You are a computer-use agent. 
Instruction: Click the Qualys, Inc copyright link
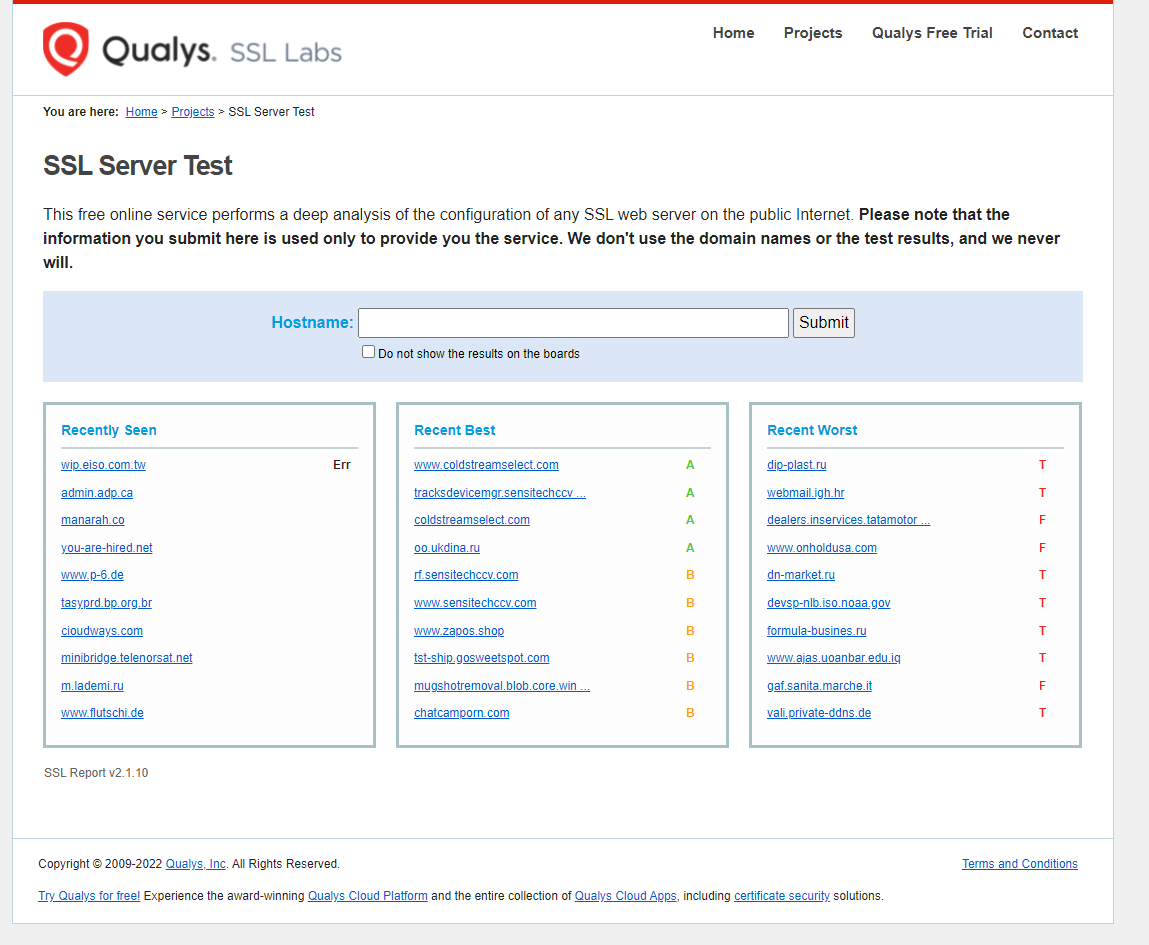click(x=196, y=863)
